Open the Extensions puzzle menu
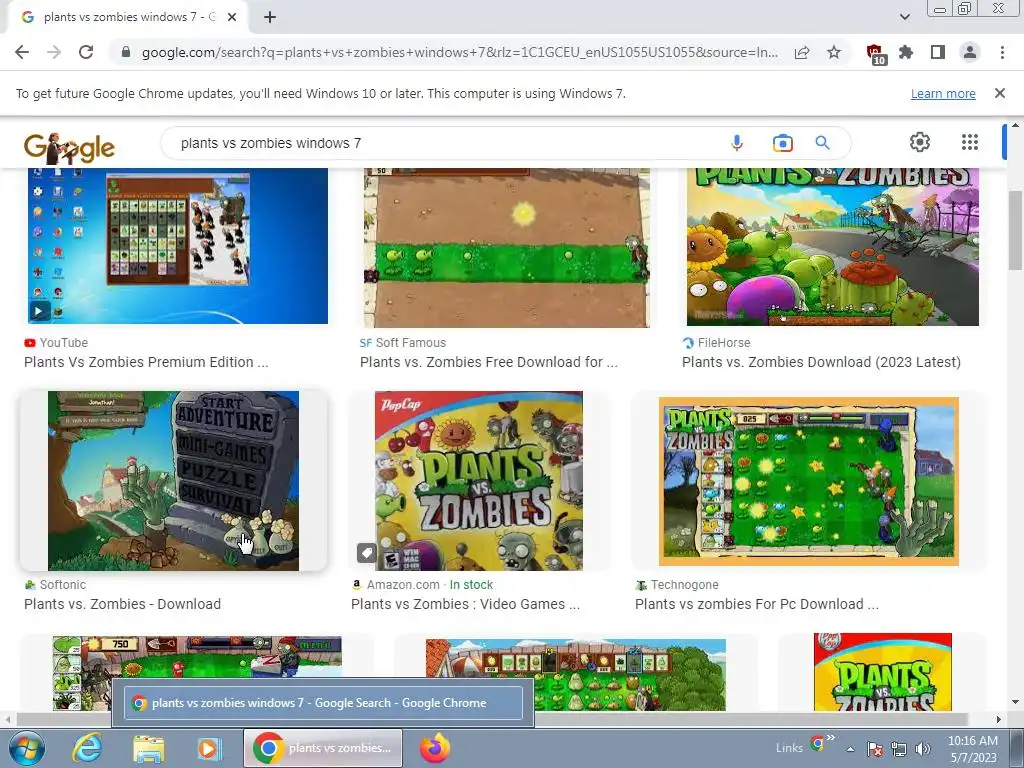Image resolution: width=1024 pixels, height=768 pixels. [906, 52]
